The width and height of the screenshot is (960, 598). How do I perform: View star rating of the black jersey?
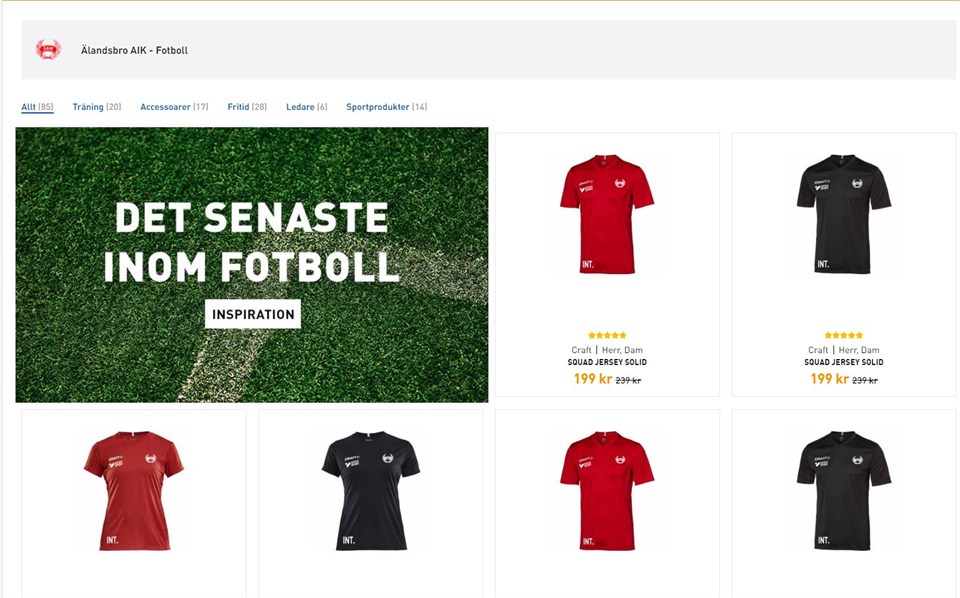844,336
